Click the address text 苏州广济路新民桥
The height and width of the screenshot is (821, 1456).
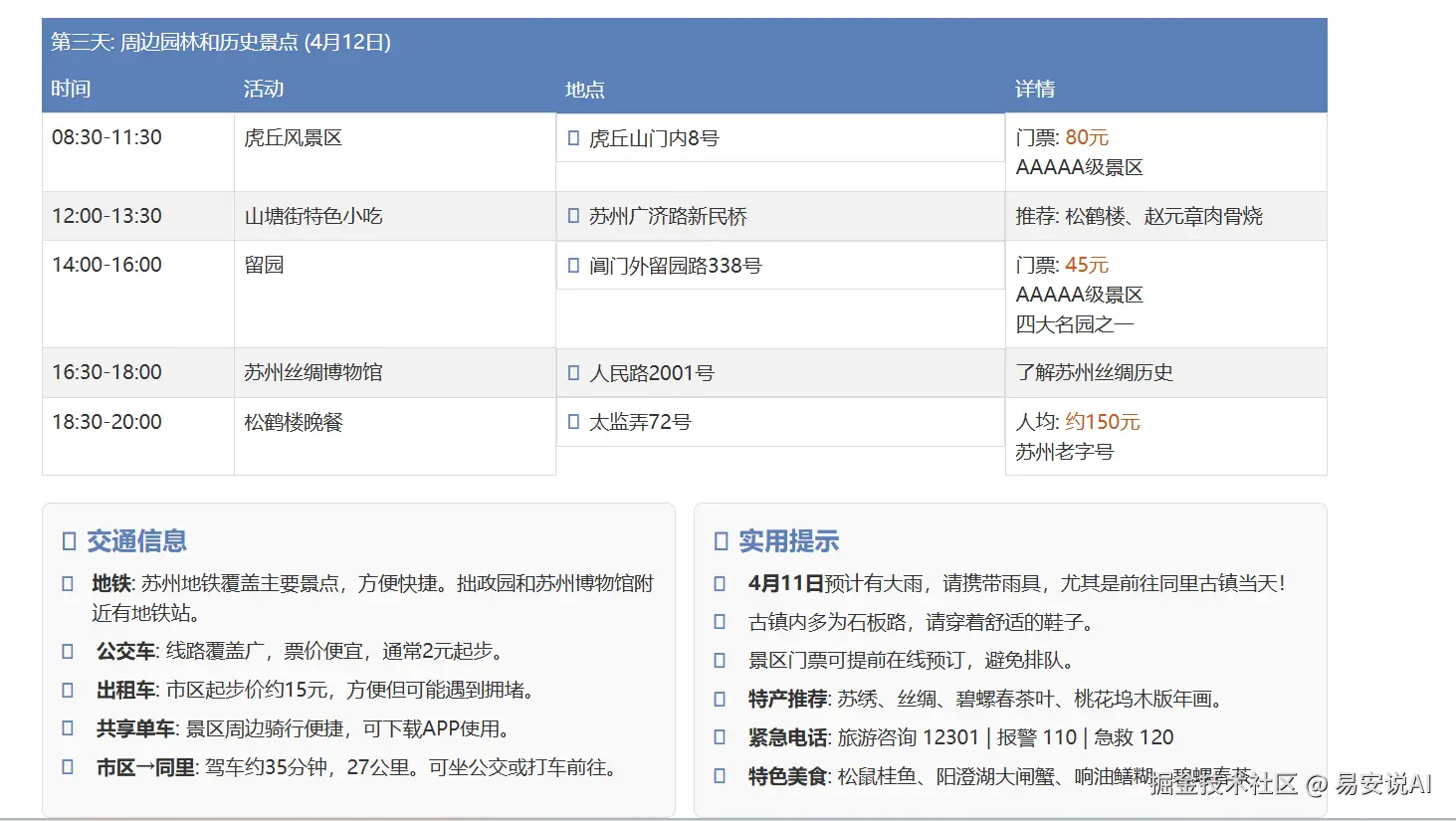(x=668, y=216)
